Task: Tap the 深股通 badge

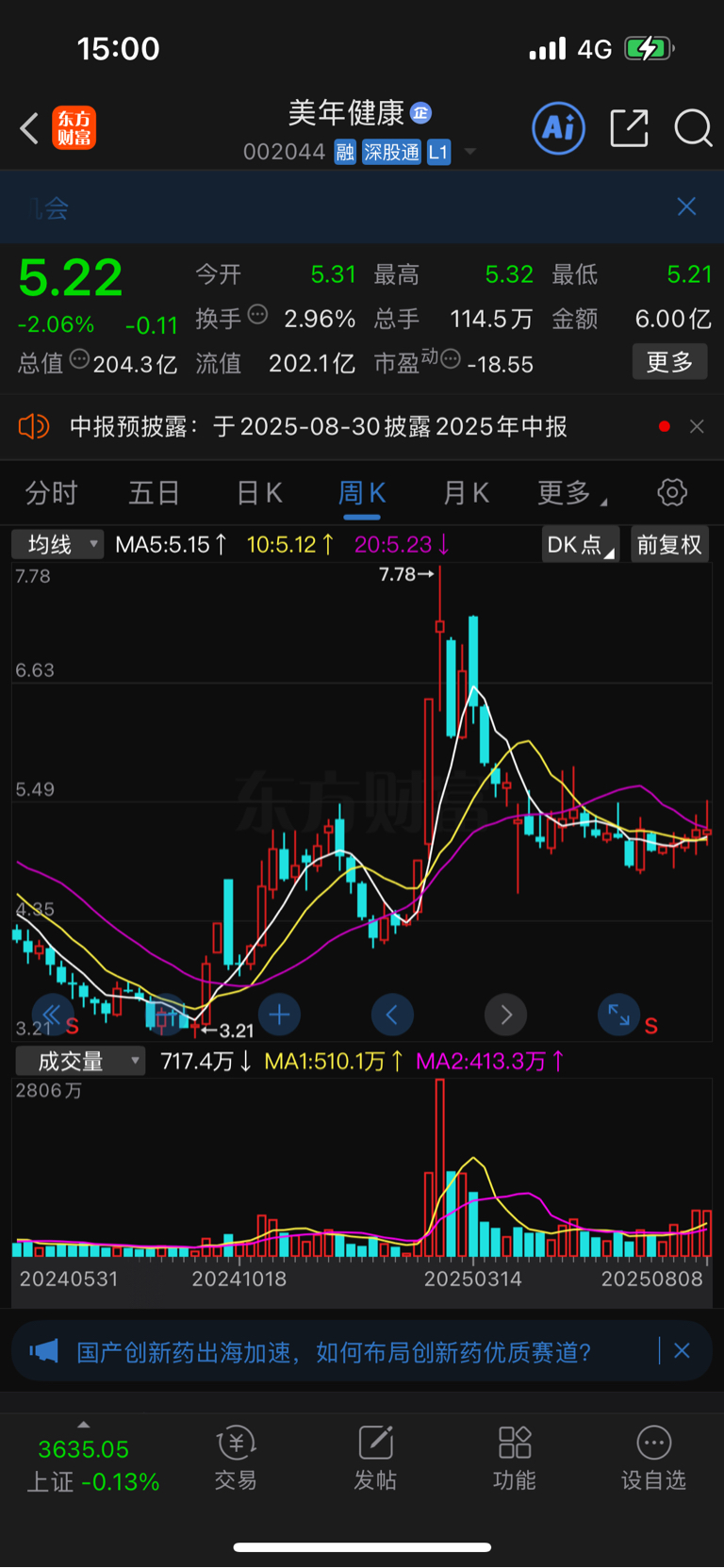Action: point(392,152)
